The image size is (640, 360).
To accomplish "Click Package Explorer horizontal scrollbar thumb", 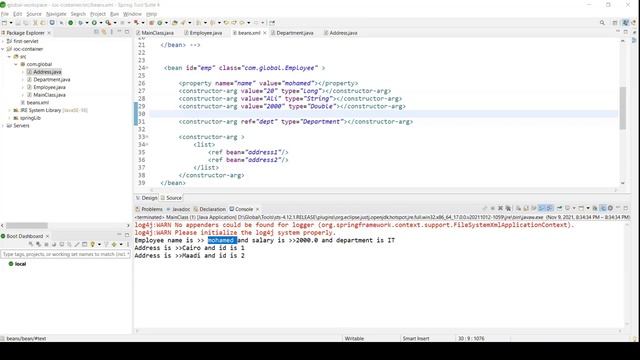I will [27, 225].
